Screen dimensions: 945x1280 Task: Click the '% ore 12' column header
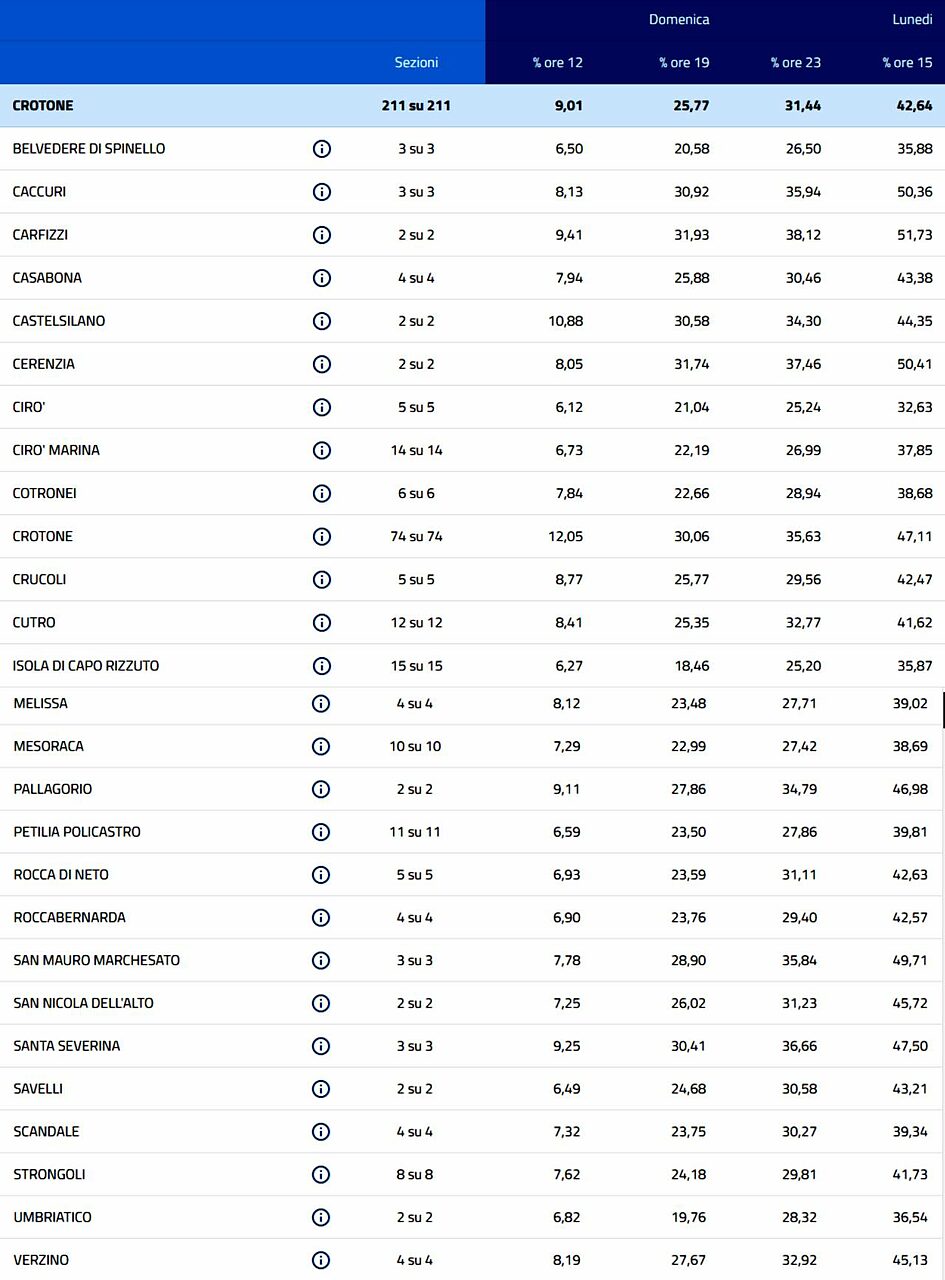click(x=558, y=62)
